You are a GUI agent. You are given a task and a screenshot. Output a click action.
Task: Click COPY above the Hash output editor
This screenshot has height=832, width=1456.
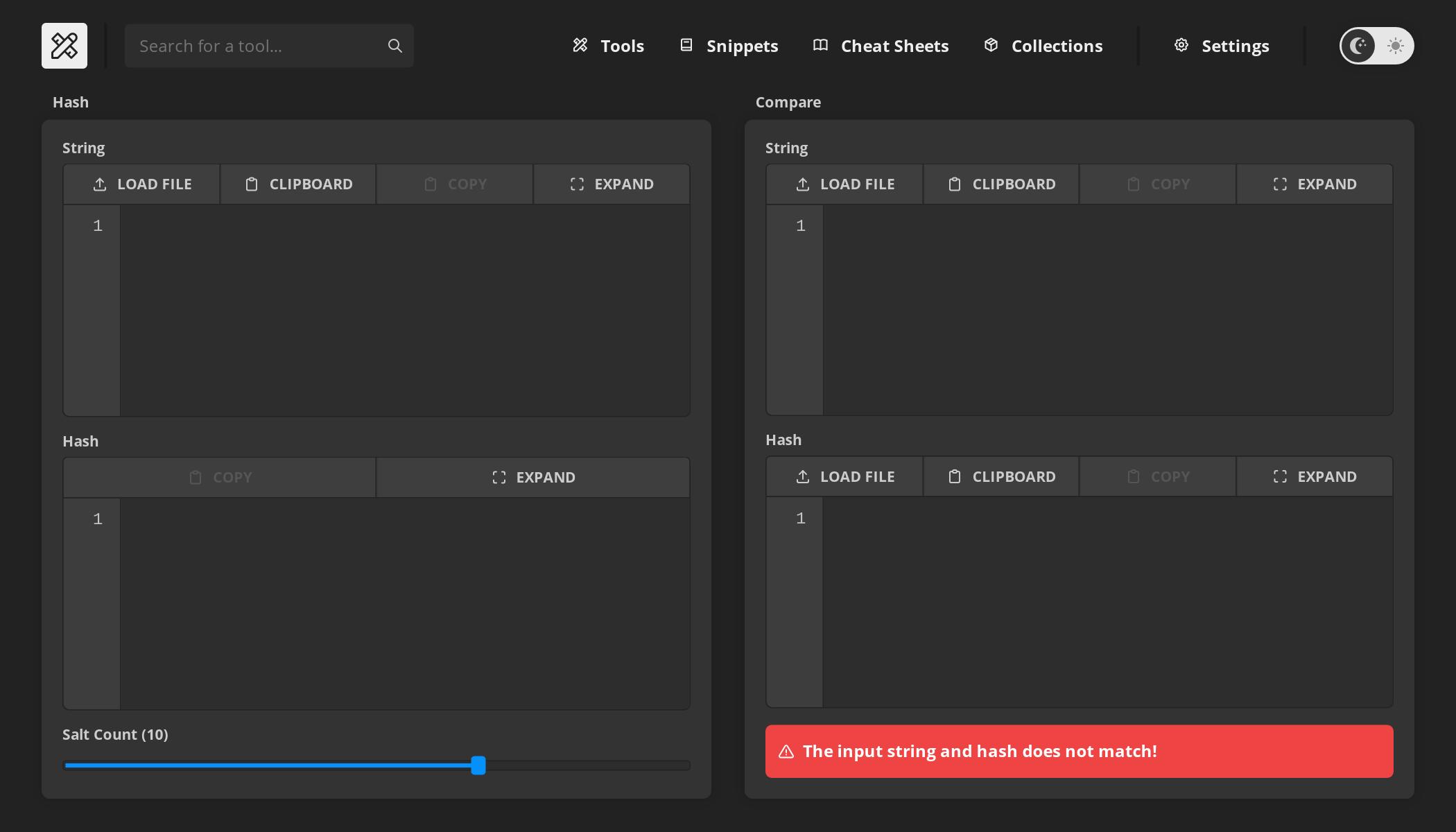pos(220,478)
